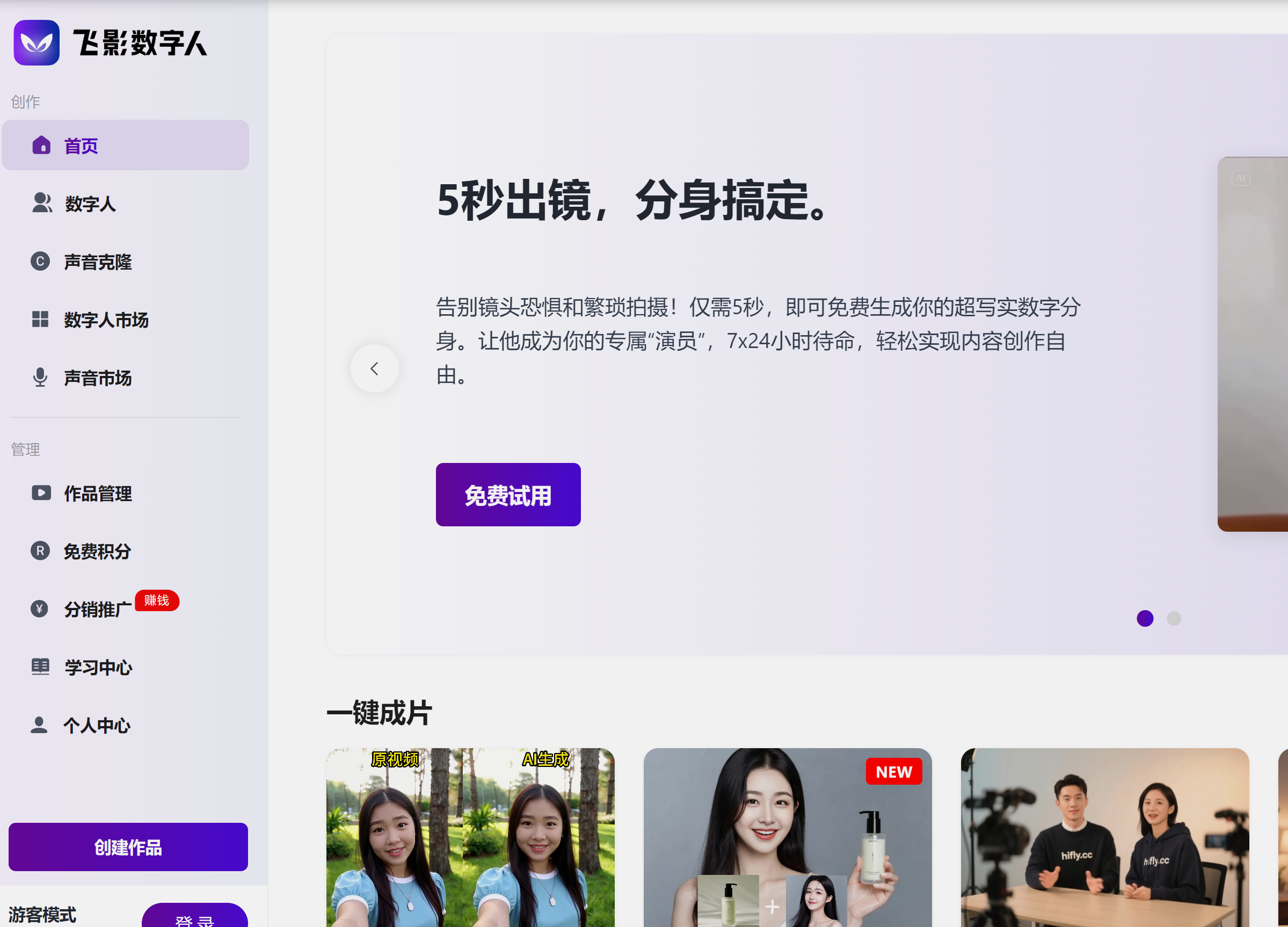
Task: Select the 首页 navigation item
Action: point(80,146)
